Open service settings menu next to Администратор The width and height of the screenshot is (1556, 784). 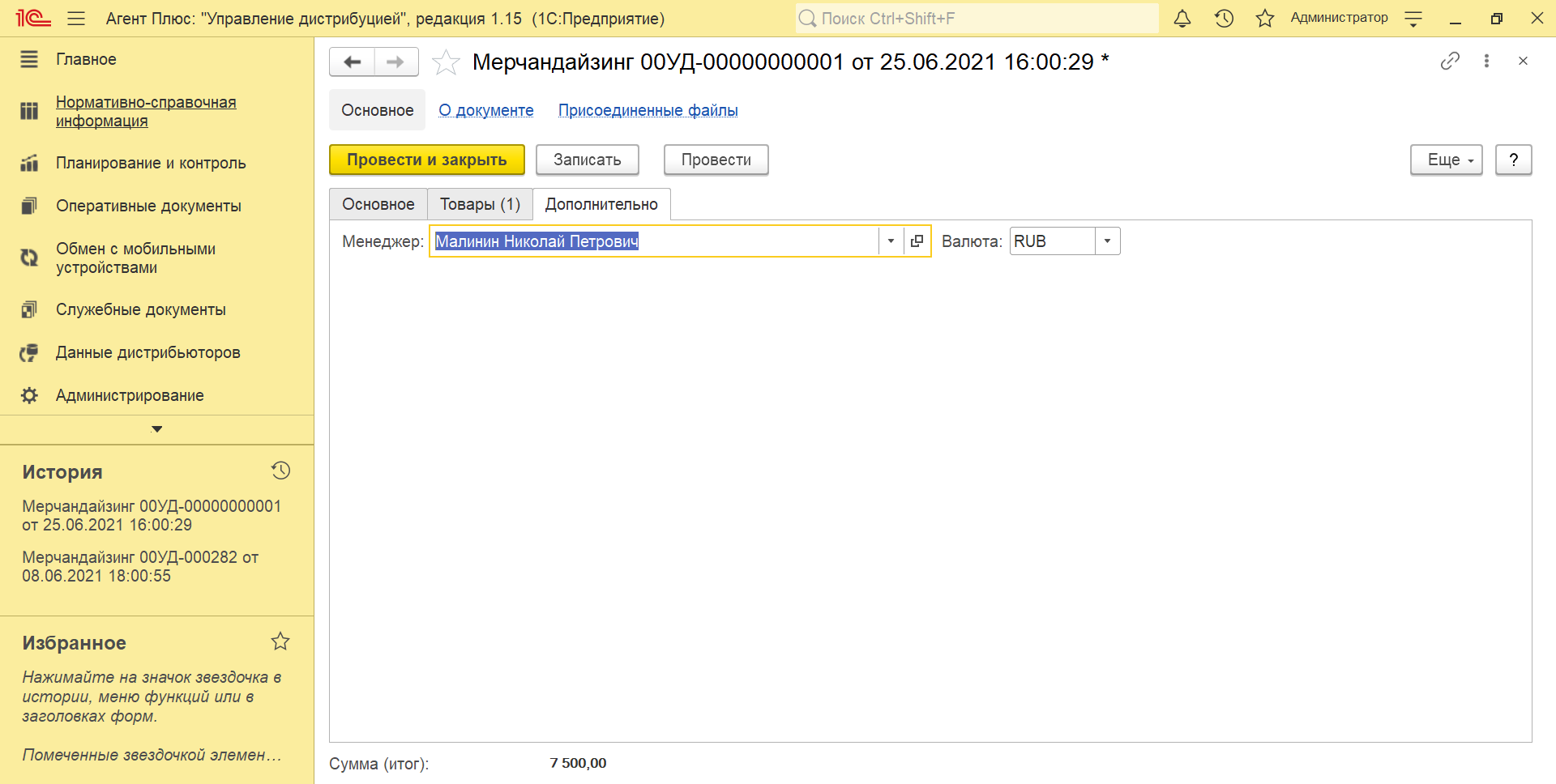[1413, 19]
